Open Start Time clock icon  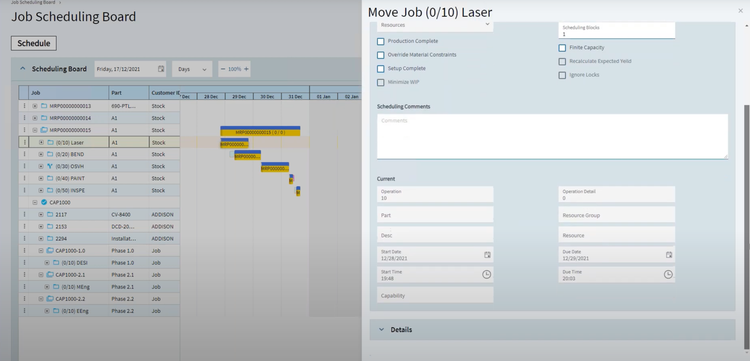point(486,274)
